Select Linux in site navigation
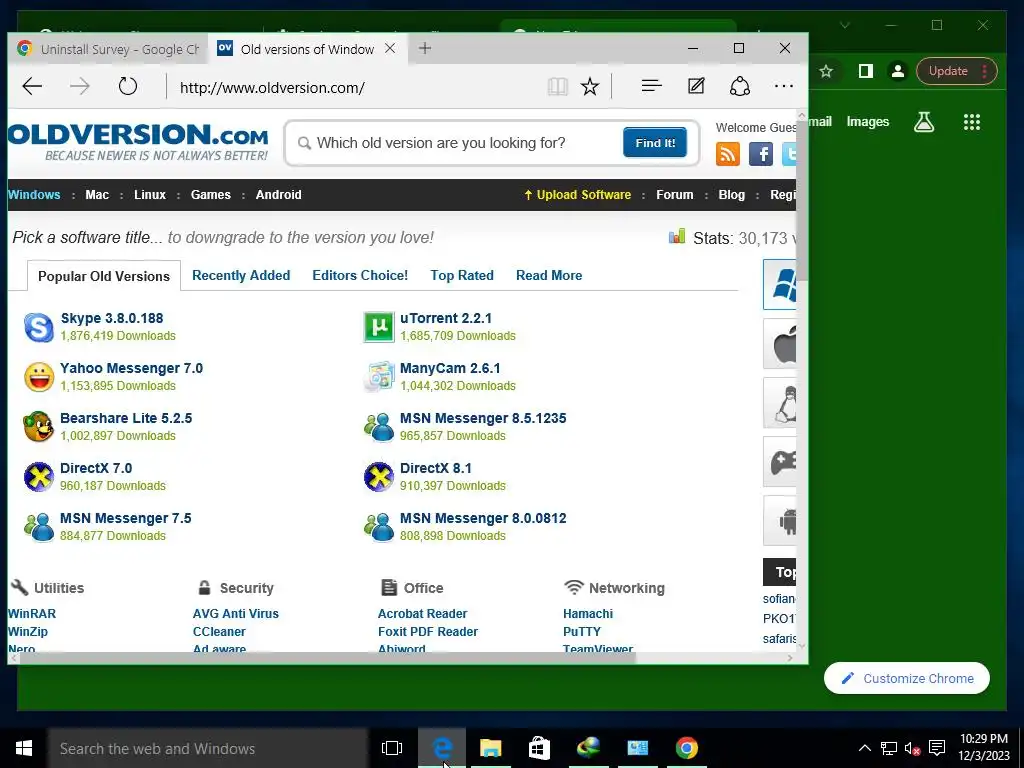1024x768 pixels. (150, 195)
